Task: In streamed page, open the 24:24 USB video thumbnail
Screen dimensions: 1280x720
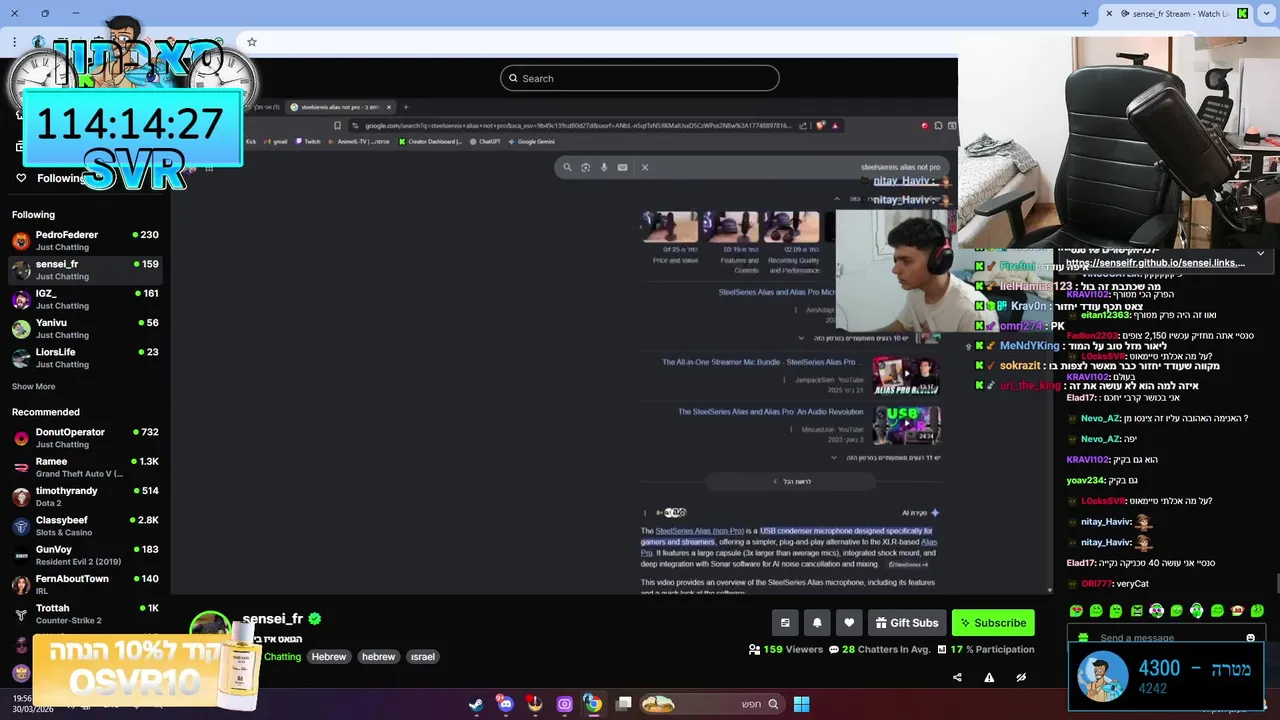Action: click(906, 425)
